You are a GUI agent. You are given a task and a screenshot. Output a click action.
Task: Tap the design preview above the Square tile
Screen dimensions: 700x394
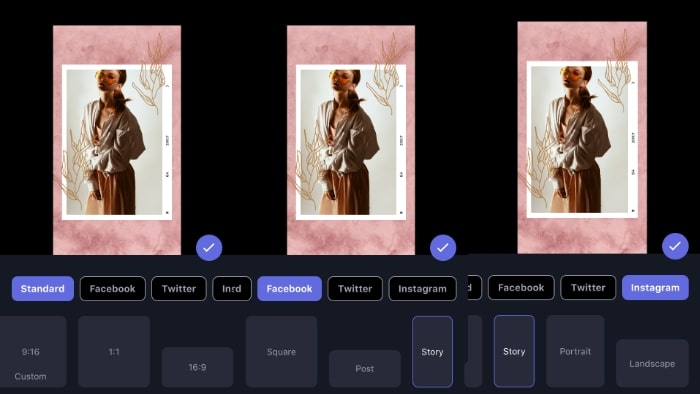351,140
